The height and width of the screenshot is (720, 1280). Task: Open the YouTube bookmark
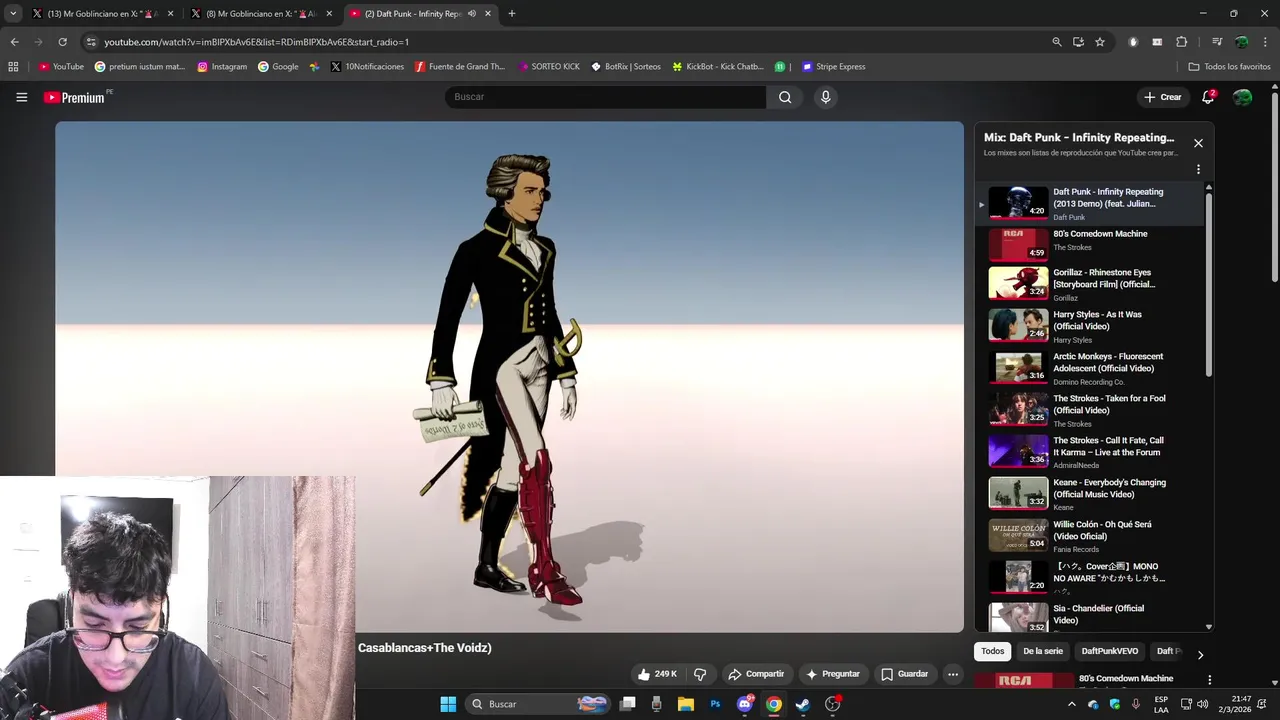pyautogui.click(x=61, y=67)
